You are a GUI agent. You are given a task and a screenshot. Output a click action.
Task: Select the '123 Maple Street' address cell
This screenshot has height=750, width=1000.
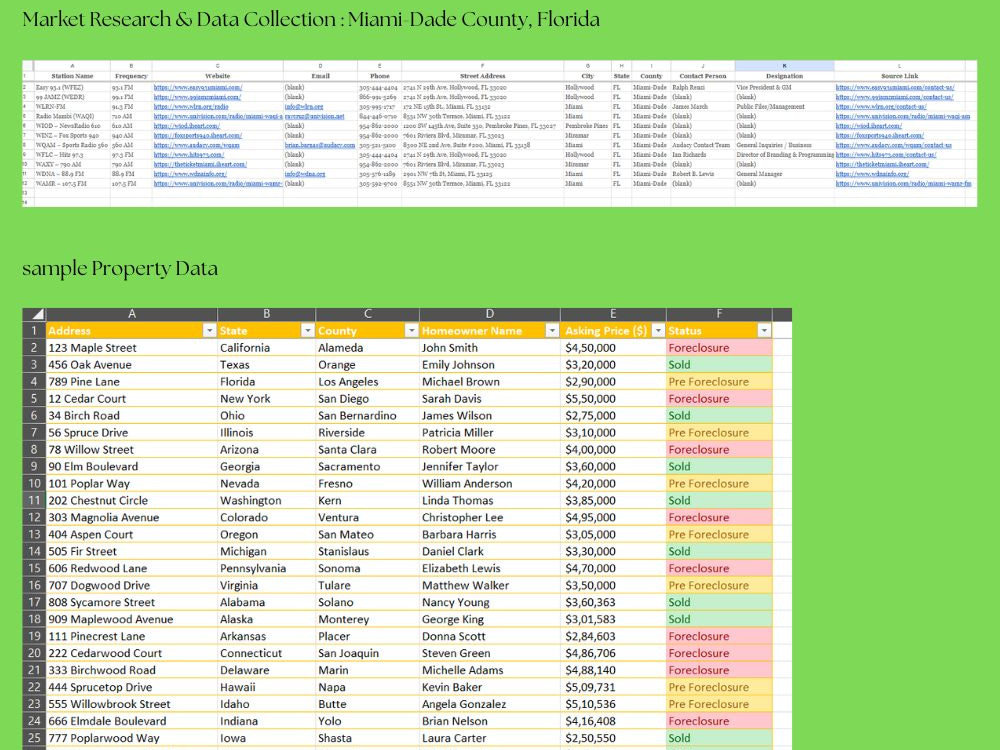132,348
